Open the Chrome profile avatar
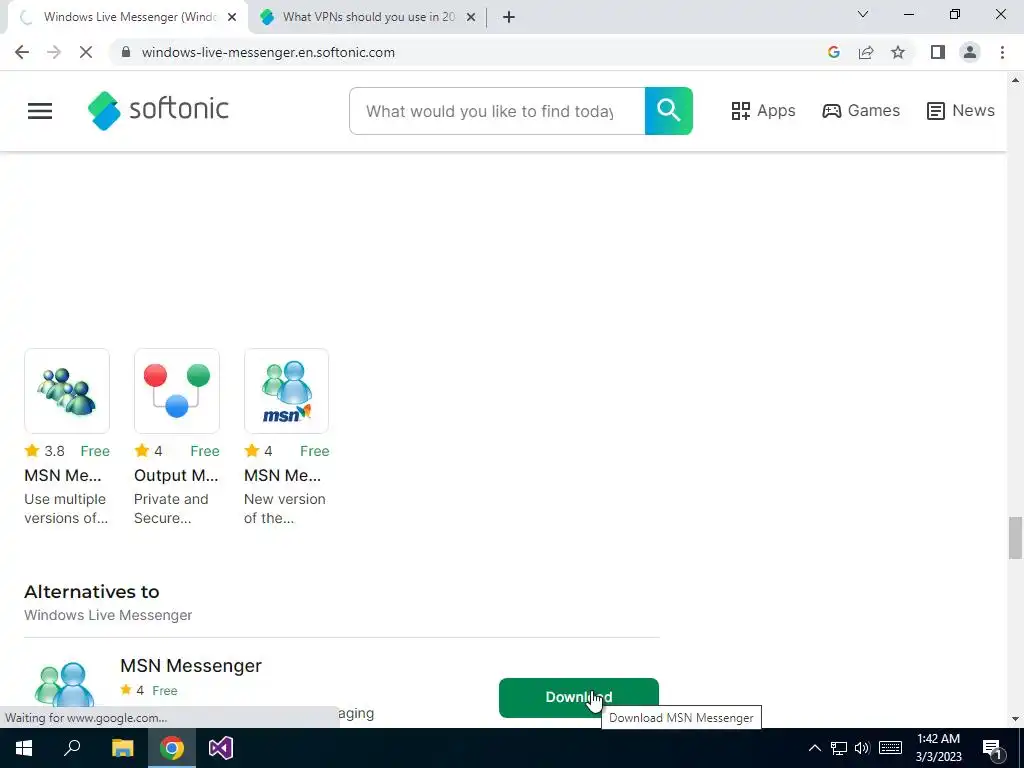1024x768 pixels. point(970,52)
